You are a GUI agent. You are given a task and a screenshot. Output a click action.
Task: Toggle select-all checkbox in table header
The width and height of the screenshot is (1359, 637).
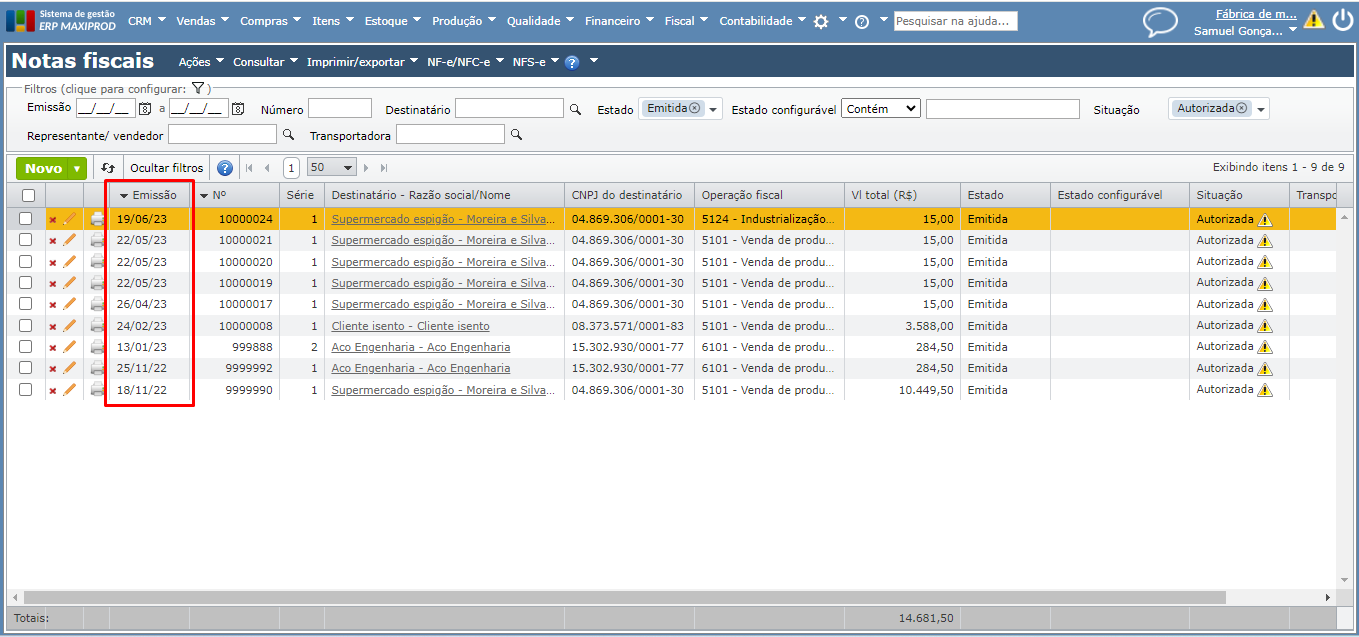(28, 196)
